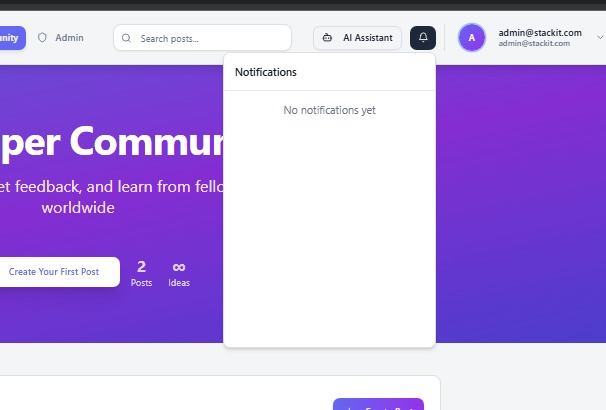Click the purple A avatar circle
This screenshot has width=606, height=410.
(472, 38)
